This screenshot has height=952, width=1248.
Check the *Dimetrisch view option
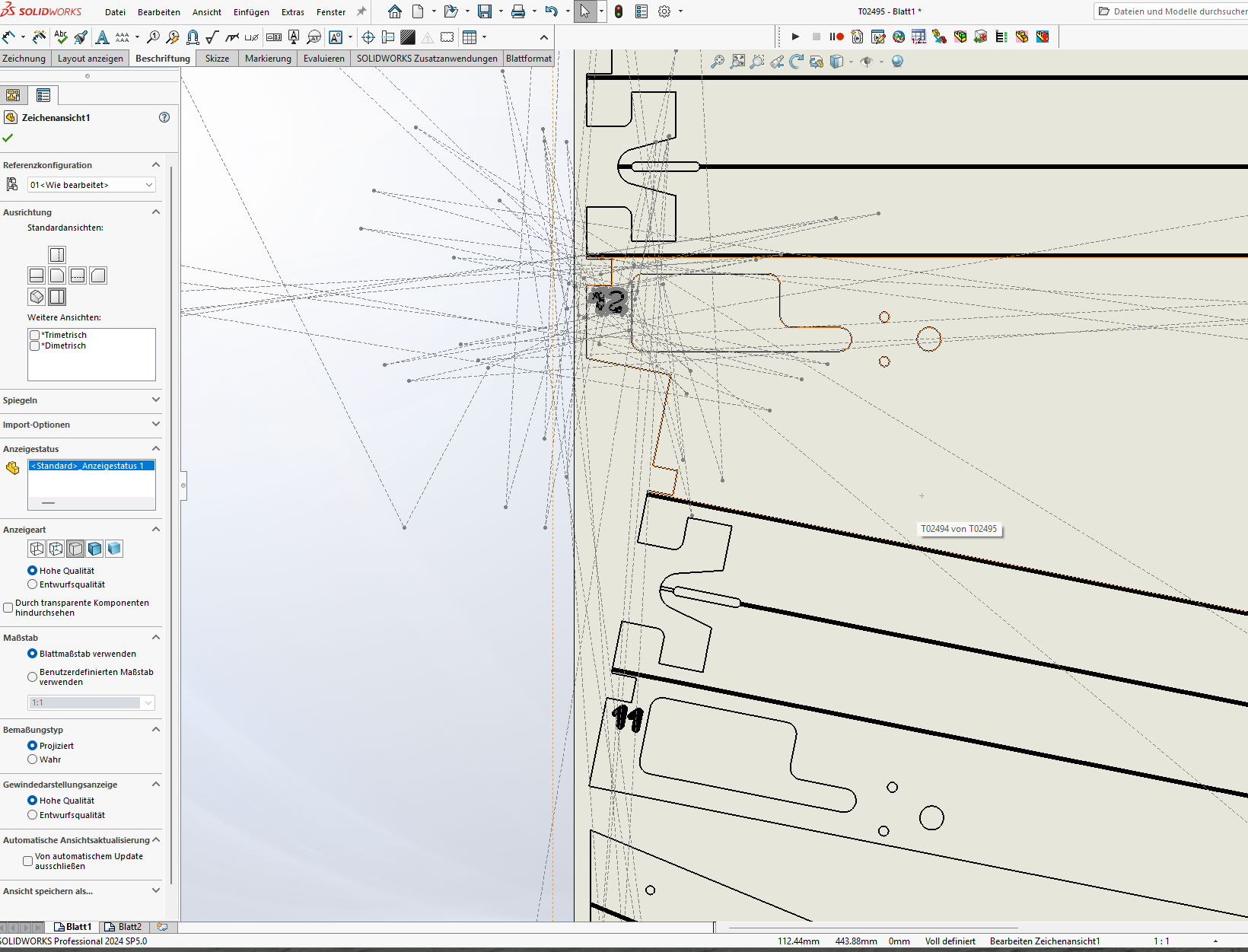[x=34, y=345]
